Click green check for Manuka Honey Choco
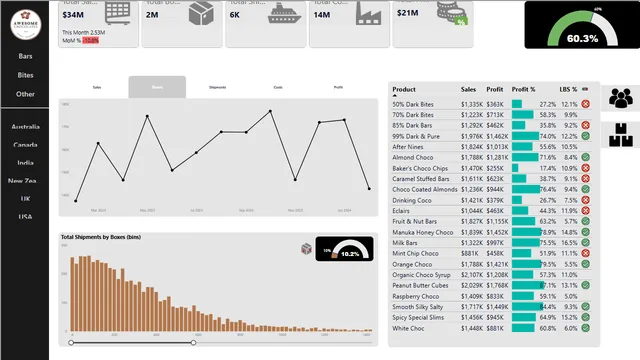 tap(585, 232)
